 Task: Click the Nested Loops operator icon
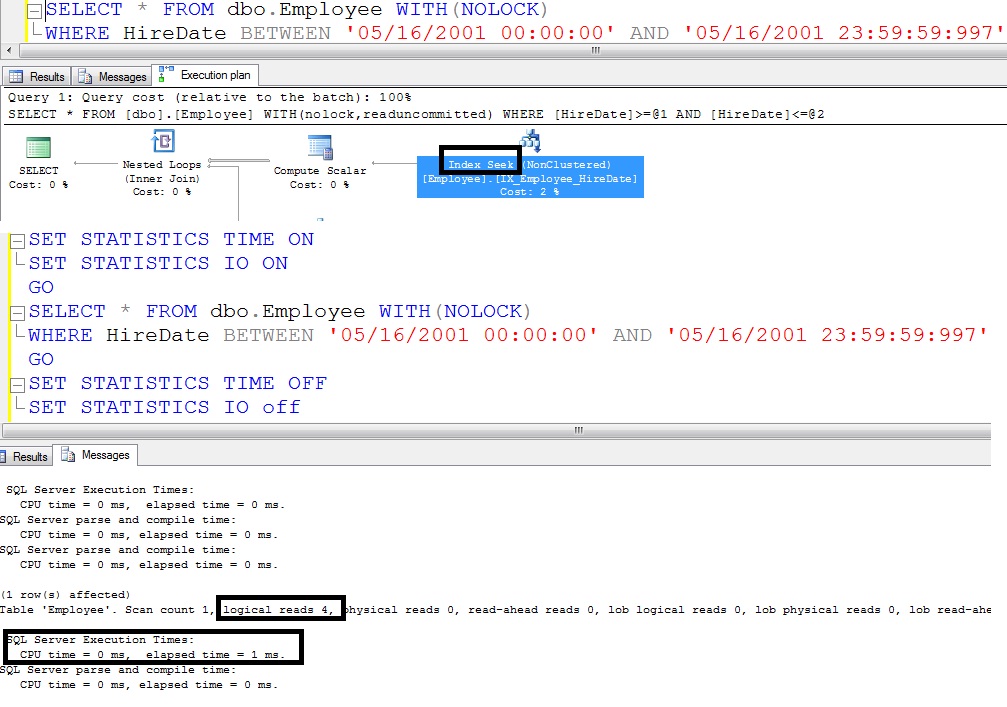162,141
